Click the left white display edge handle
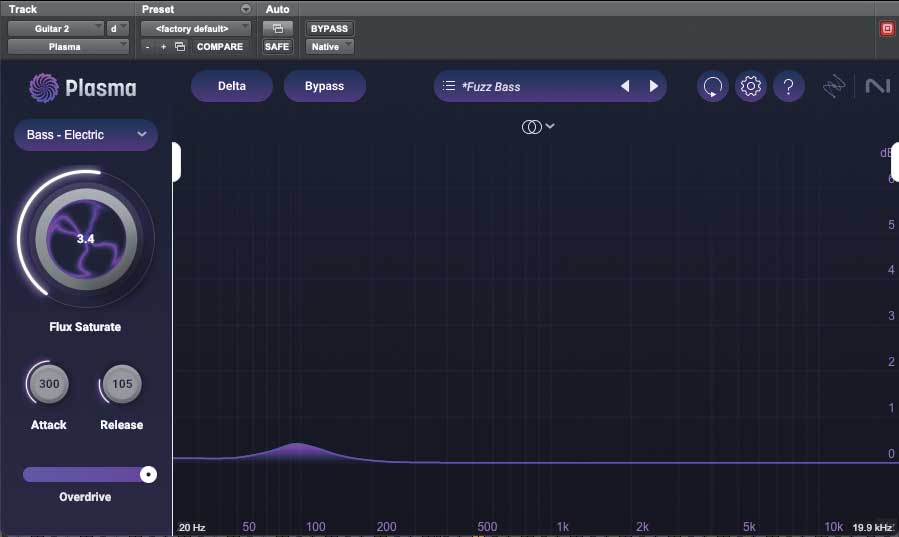 coord(177,162)
